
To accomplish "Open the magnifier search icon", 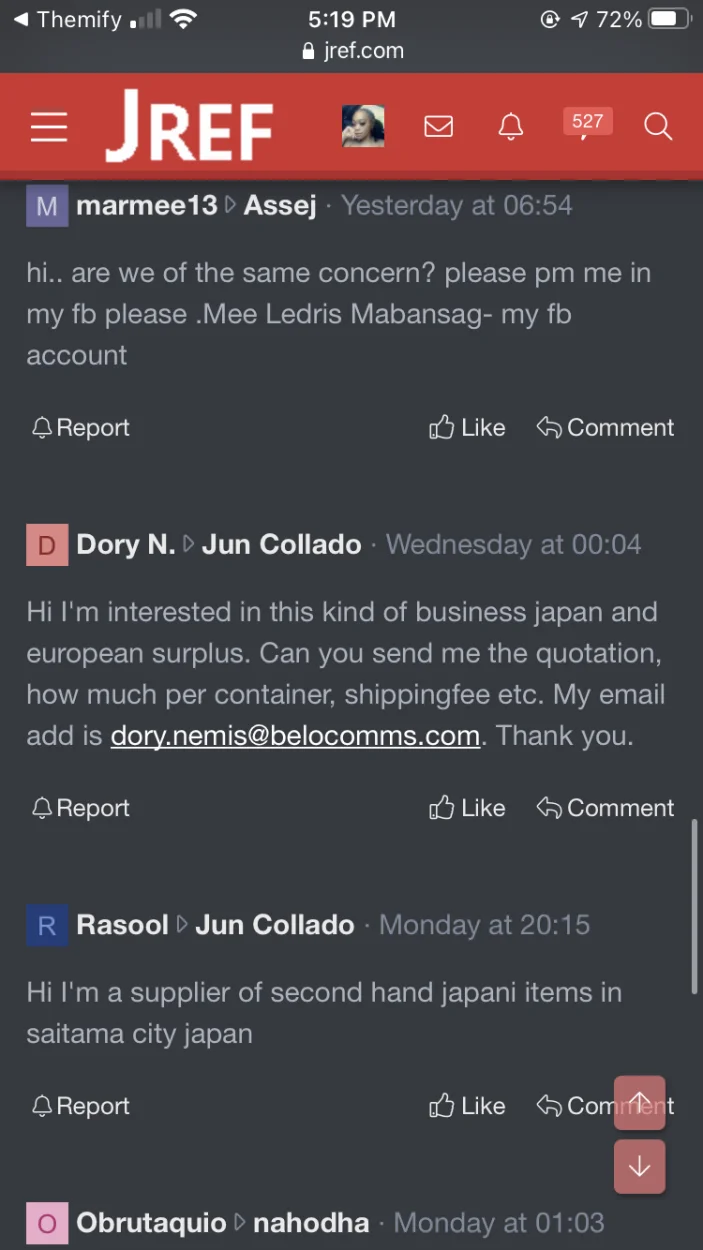I will (x=658, y=127).
